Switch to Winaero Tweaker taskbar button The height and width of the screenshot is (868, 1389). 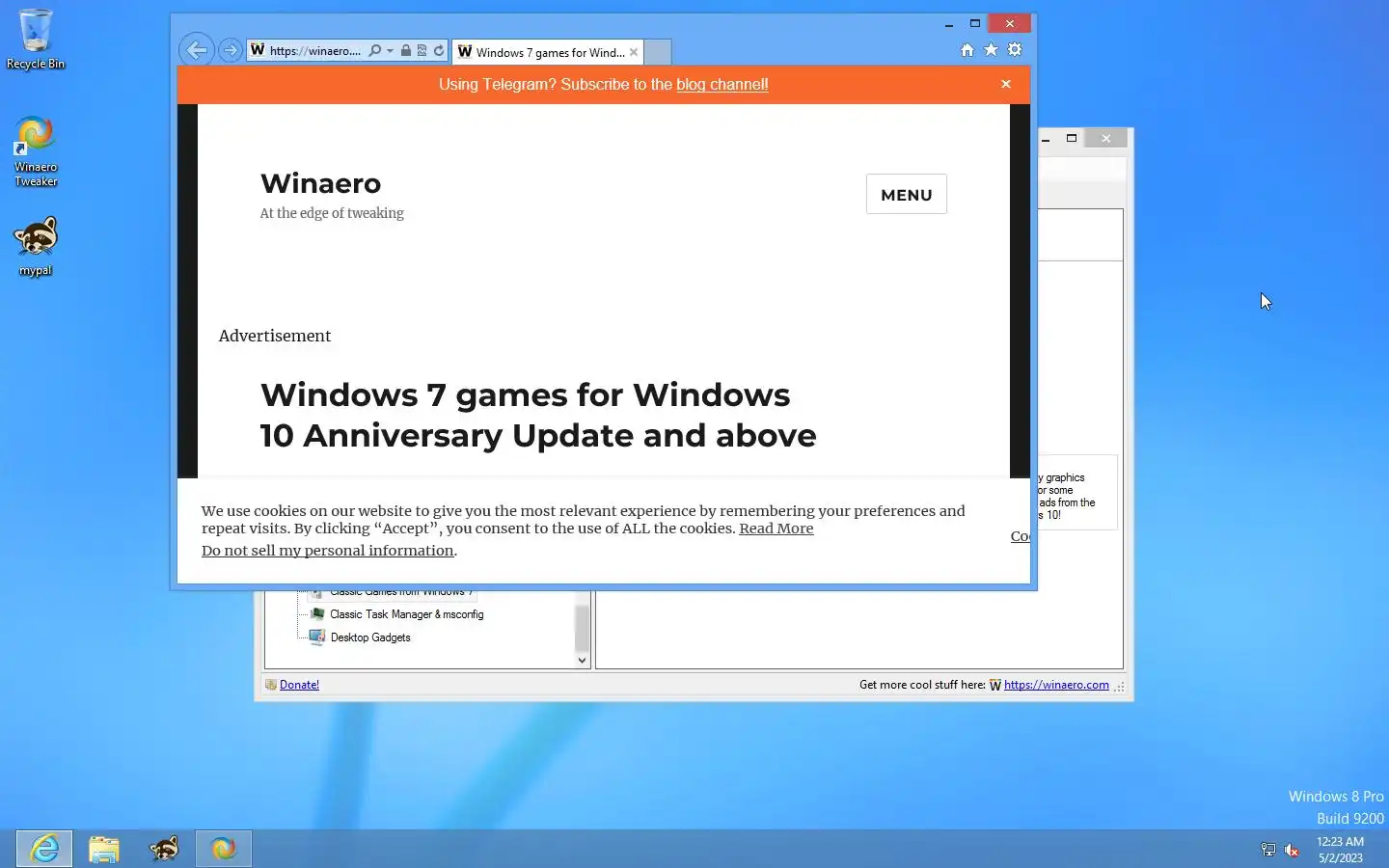224,849
